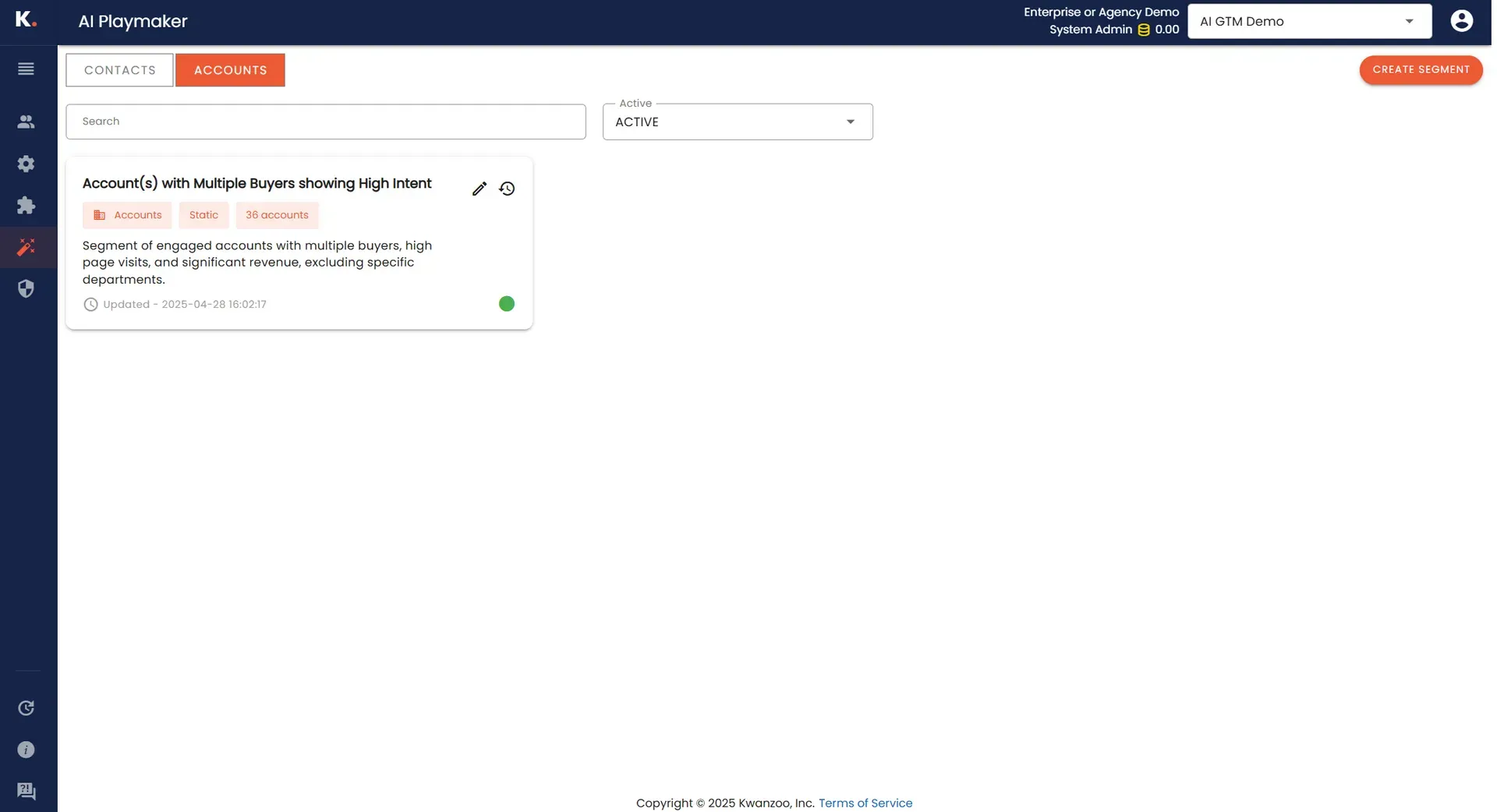This screenshot has height=812, width=1497.
Task: Click the feedback chat icon at sidebar bottom
Action: [26, 791]
